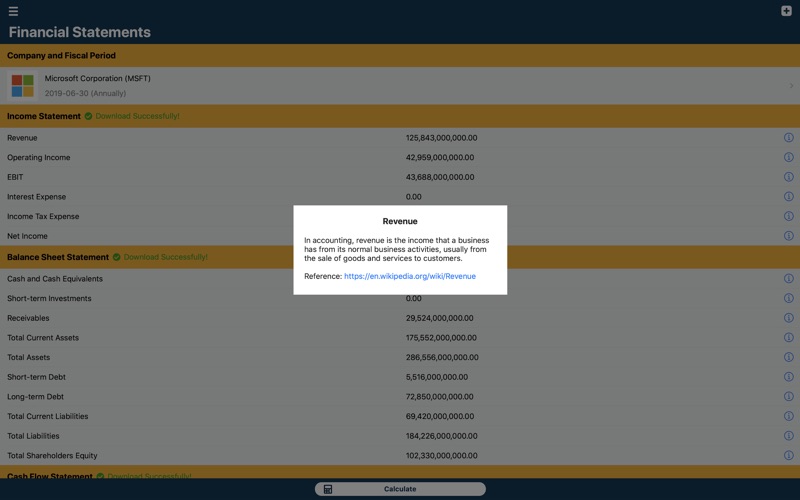Click the Balance Sheet Statement section header
Screen dimensions: 800x500
point(400,257)
